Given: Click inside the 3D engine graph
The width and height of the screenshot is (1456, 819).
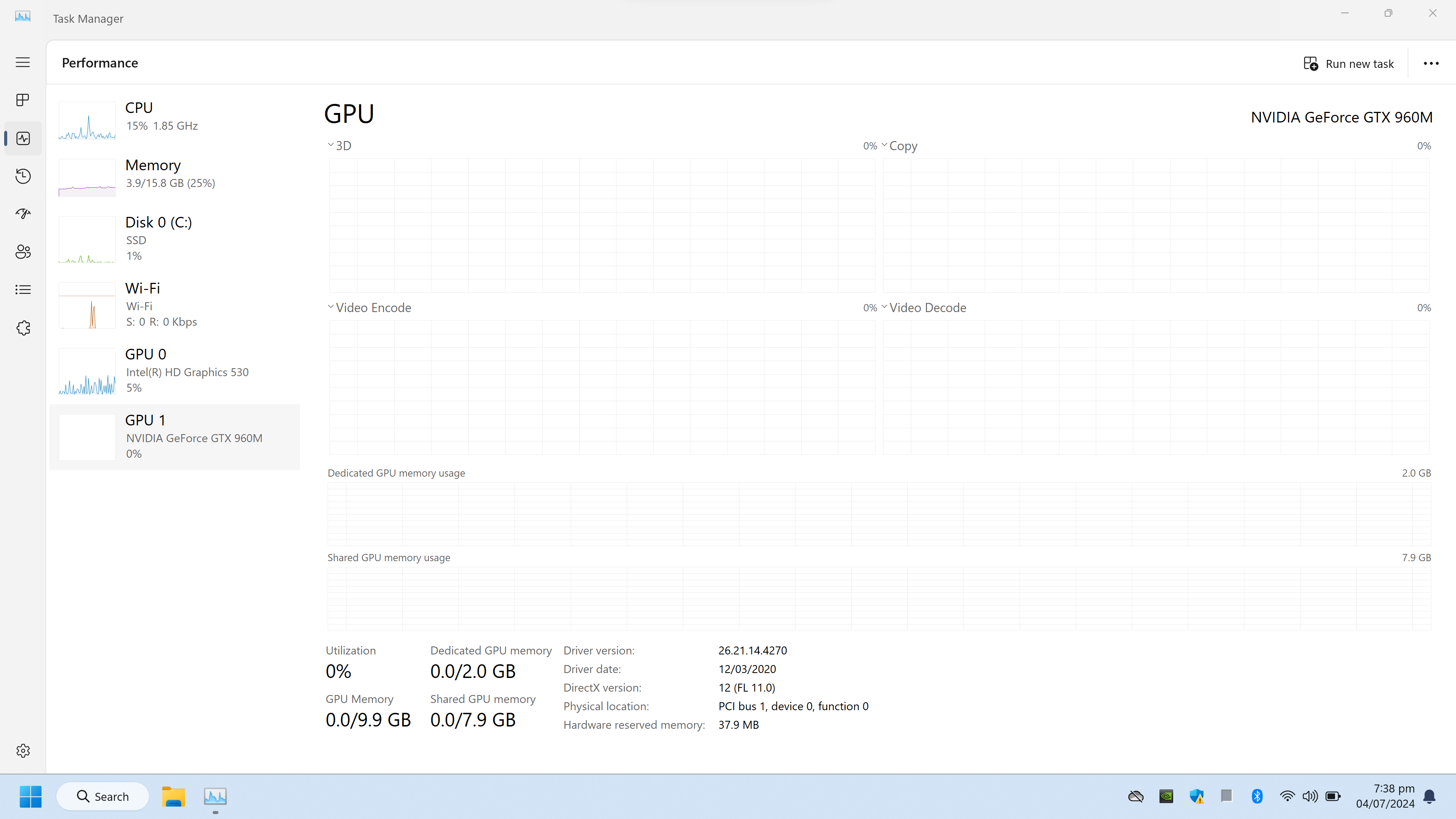Looking at the screenshot, I should pyautogui.click(x=602, y=226).
